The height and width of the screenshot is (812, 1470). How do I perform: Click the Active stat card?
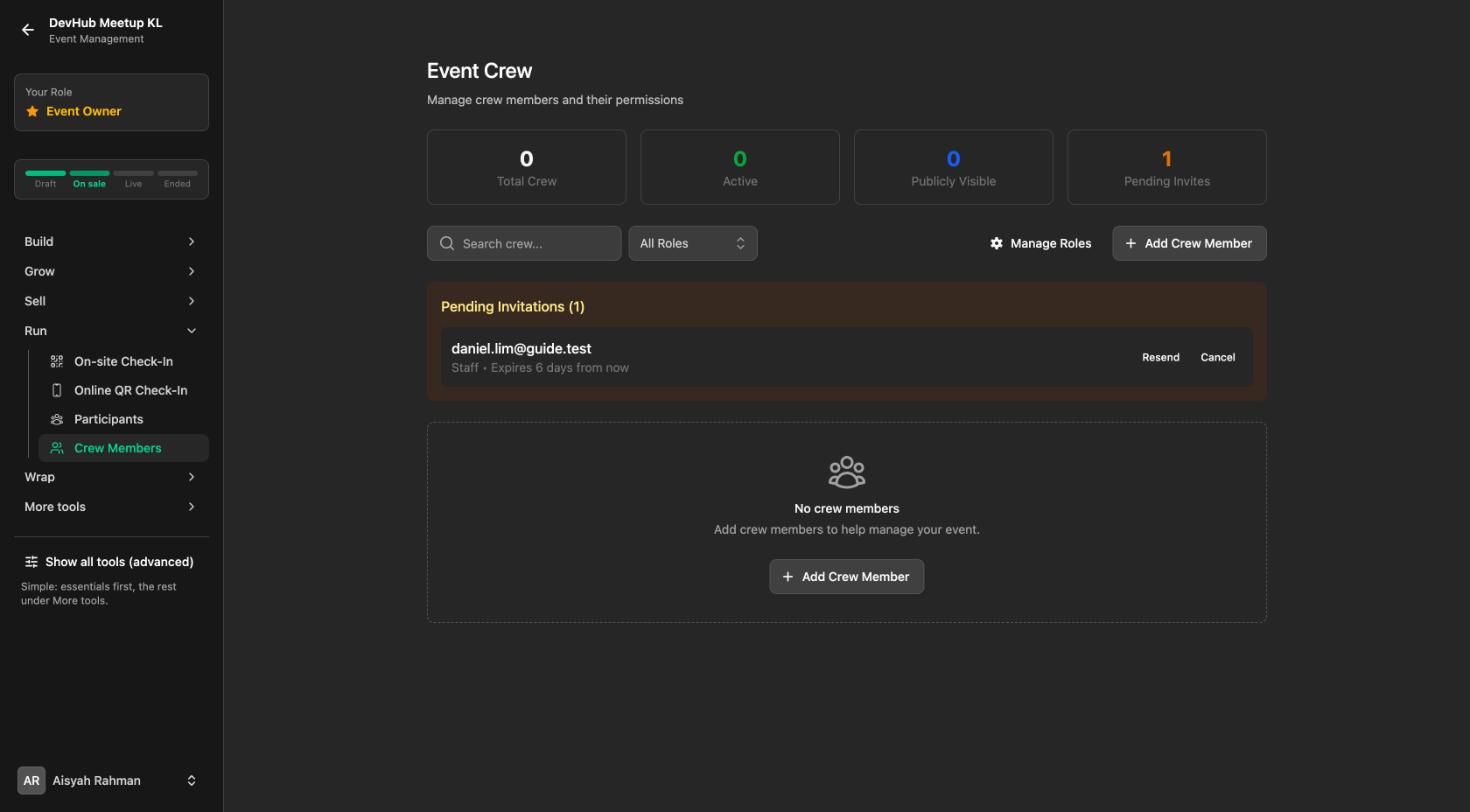740,167
